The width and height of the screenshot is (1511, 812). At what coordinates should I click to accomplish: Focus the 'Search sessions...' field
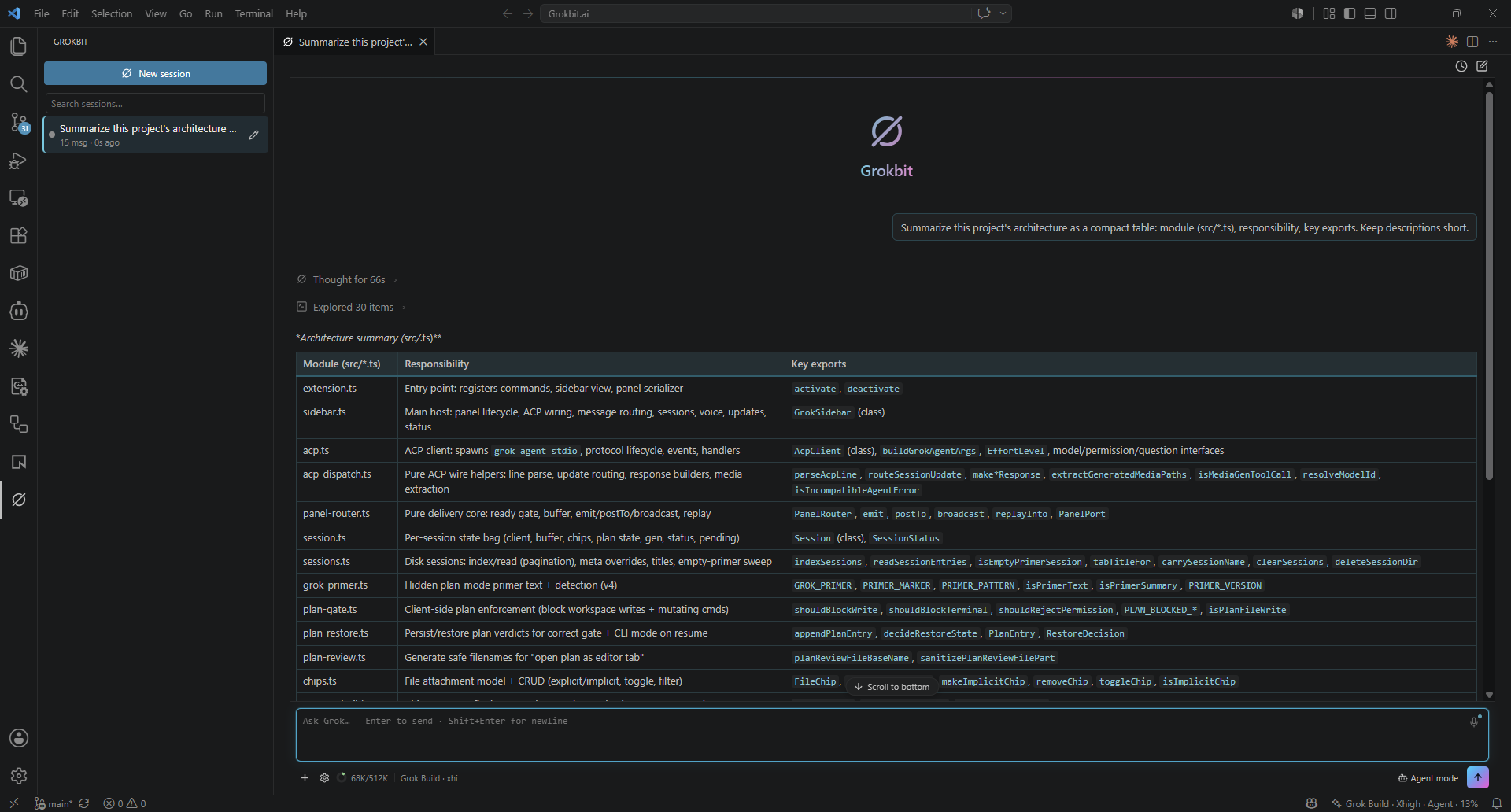[x=155, y=103]
